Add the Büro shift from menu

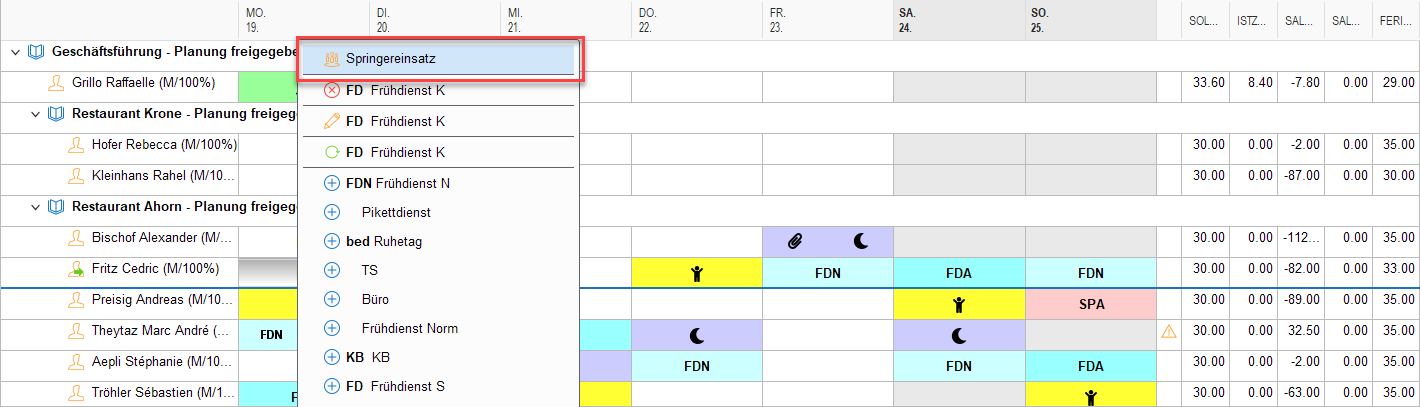[x=438, y=299]
